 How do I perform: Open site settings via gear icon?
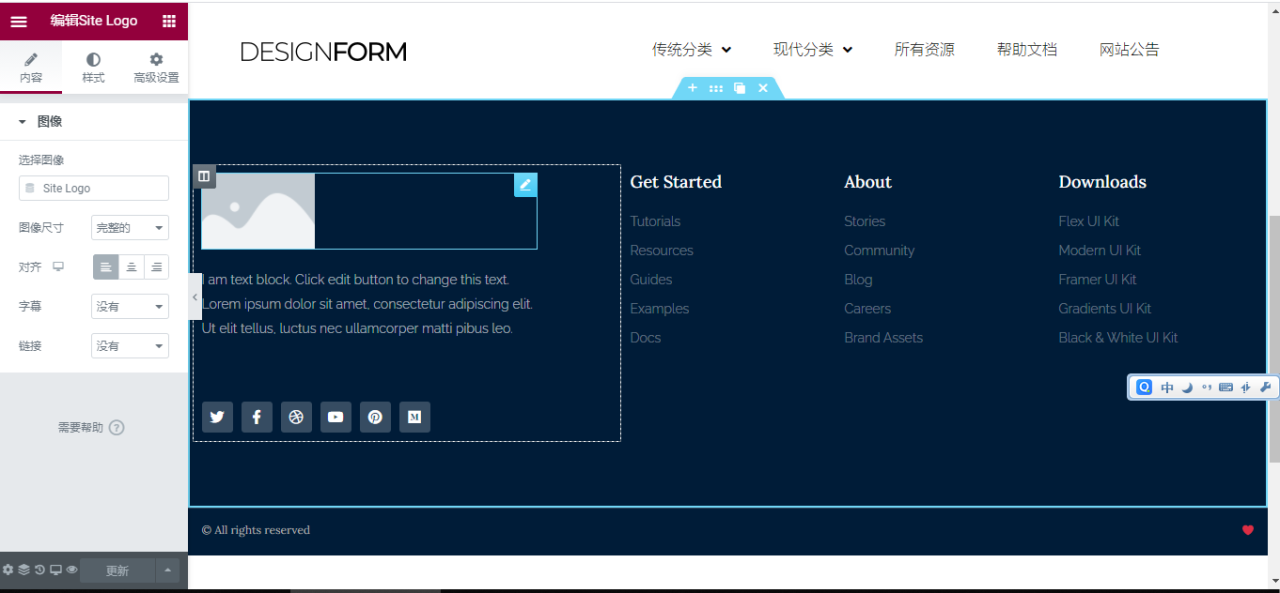pos(8,569)
